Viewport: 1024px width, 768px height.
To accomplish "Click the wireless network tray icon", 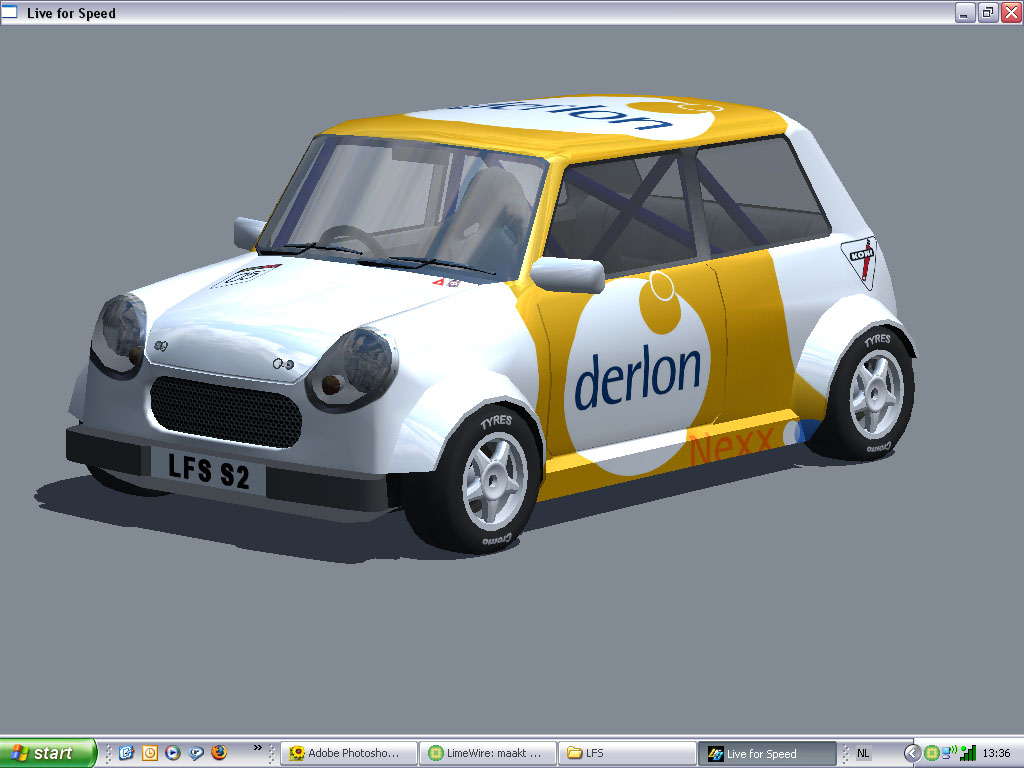I will click(949, 753).
